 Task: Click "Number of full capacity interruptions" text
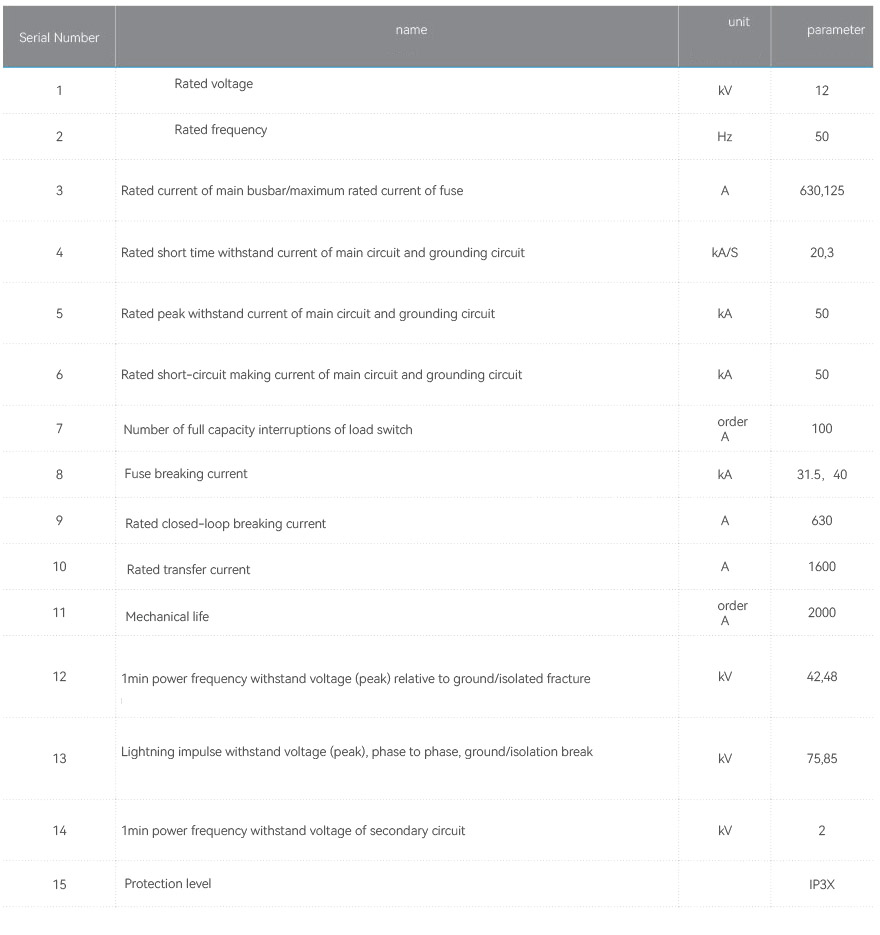(x=268, y=430)
